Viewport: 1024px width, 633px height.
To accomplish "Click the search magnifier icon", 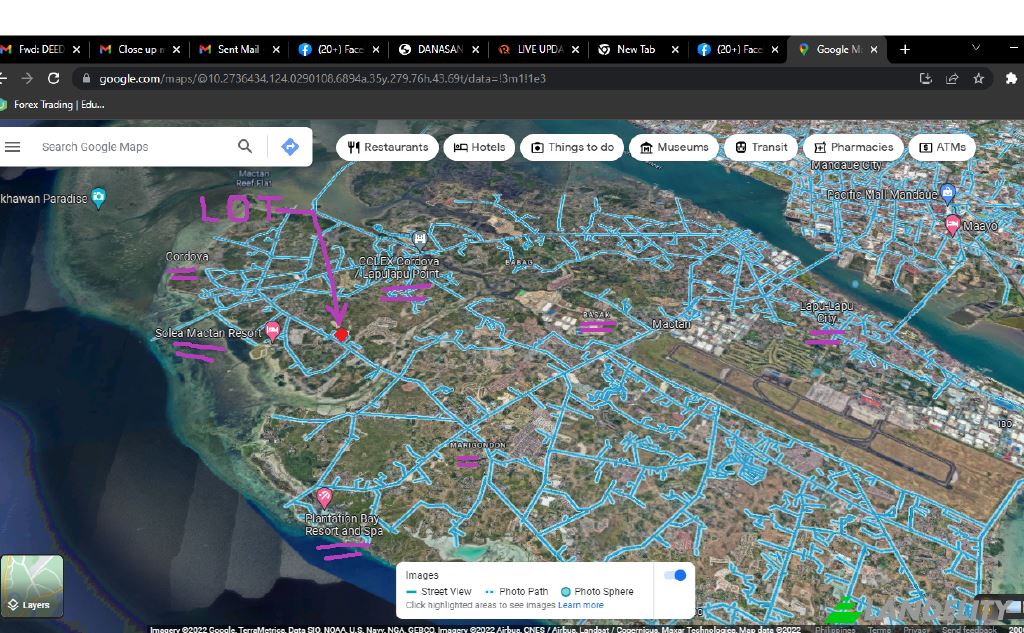I will tap(245, 147).
